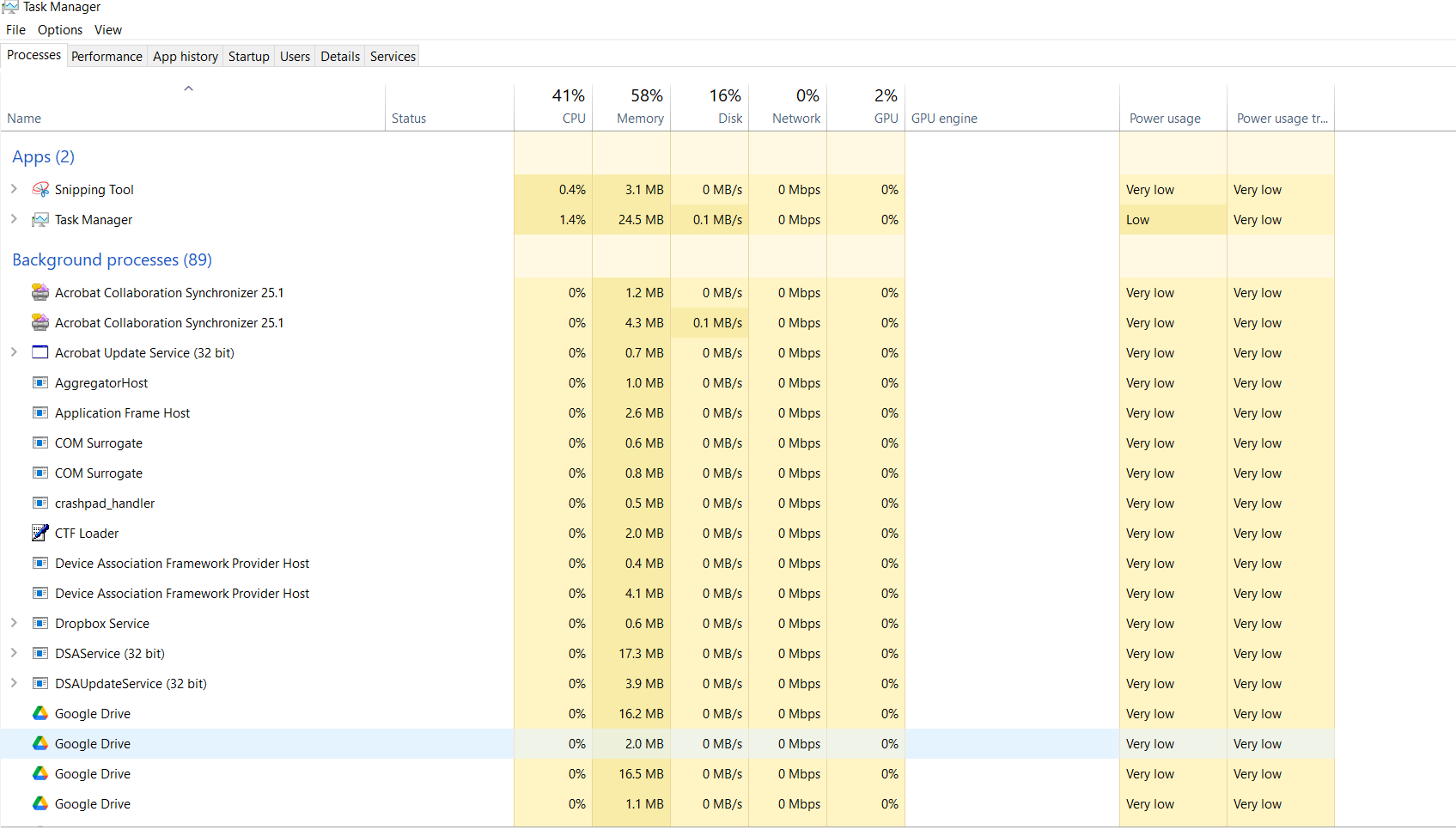Click the DSAUpdateService (32 bit) icon
Image resolution: width=1456 pixels, height=836 pixels.
click(40, 683)
